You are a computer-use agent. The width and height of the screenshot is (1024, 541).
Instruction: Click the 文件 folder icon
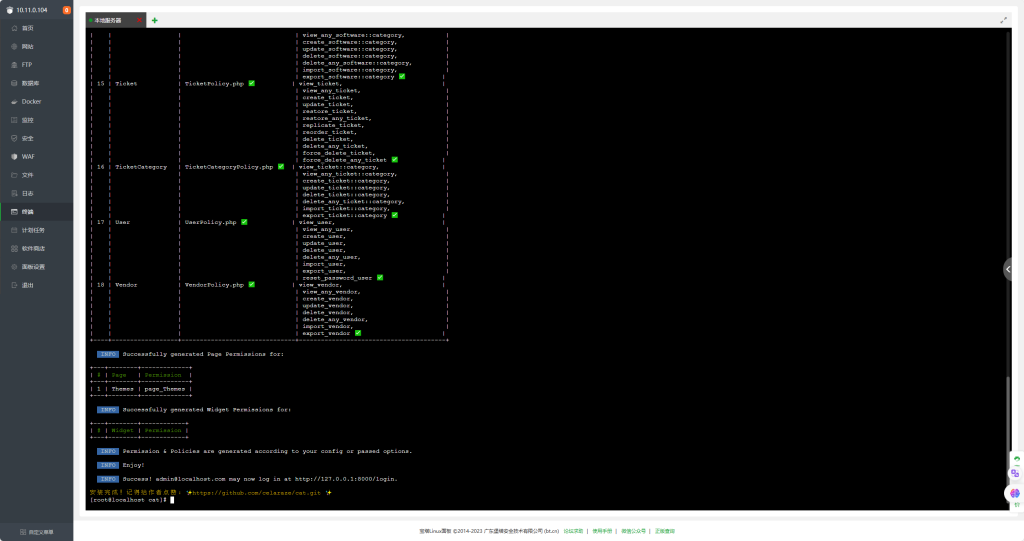(14, 175)
